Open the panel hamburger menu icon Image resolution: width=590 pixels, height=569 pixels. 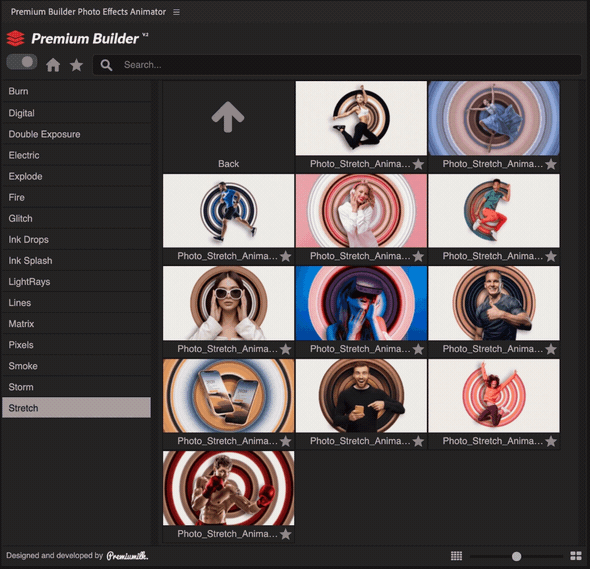click(x=176, y=12)
